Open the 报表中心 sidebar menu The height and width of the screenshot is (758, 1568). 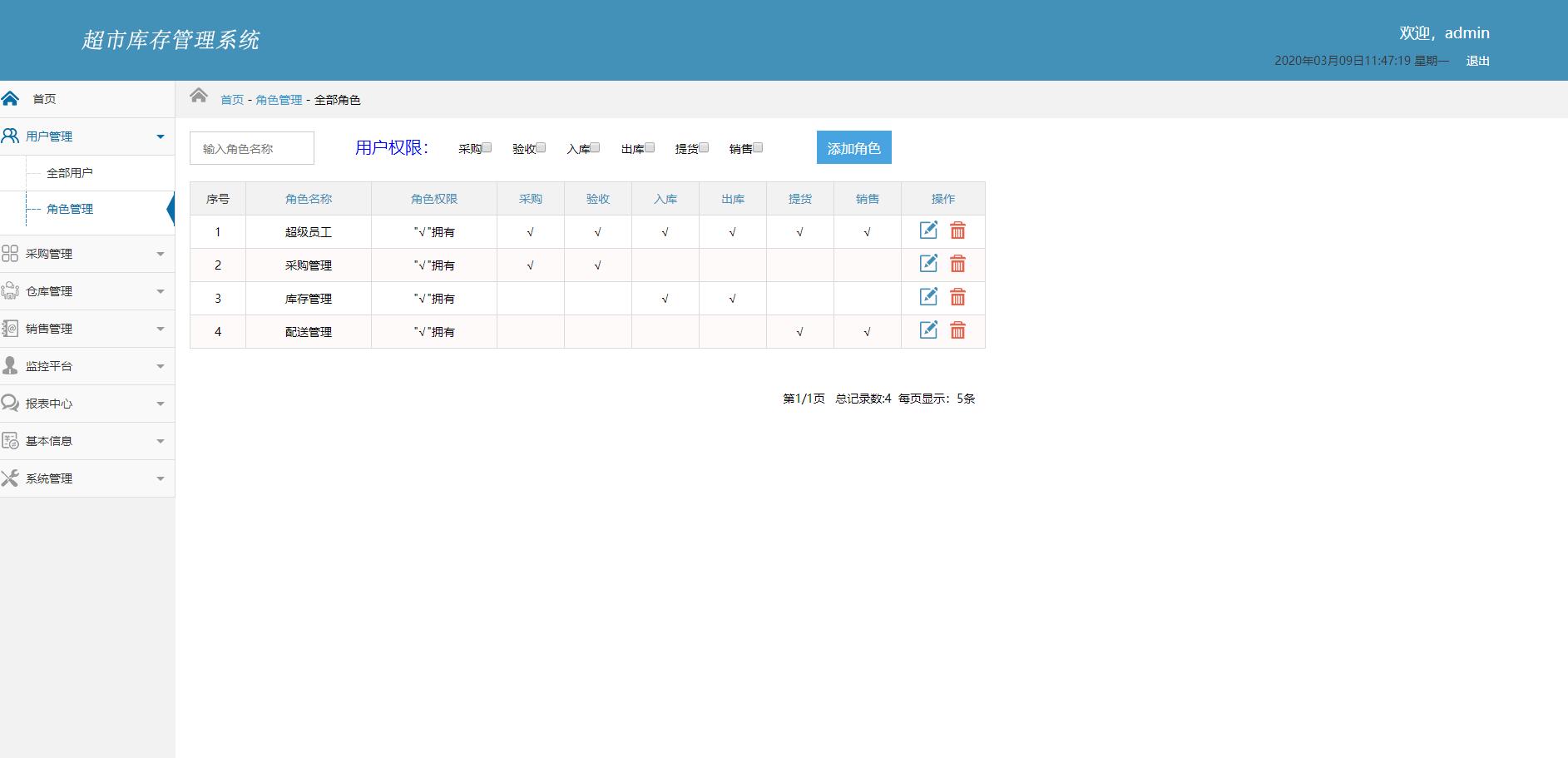click(x=49, y=404)
